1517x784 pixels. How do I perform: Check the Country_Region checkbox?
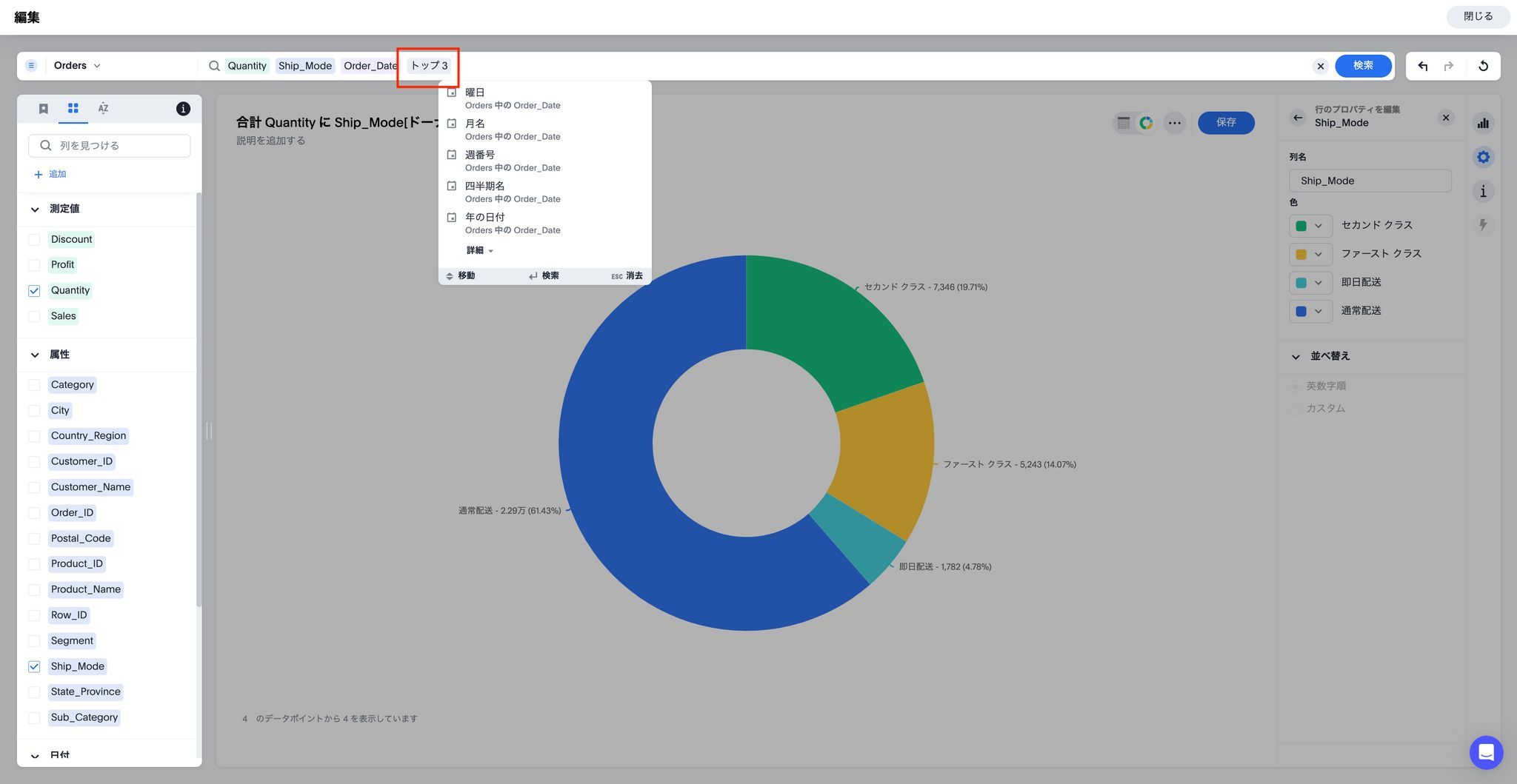[x=34, y=436]
